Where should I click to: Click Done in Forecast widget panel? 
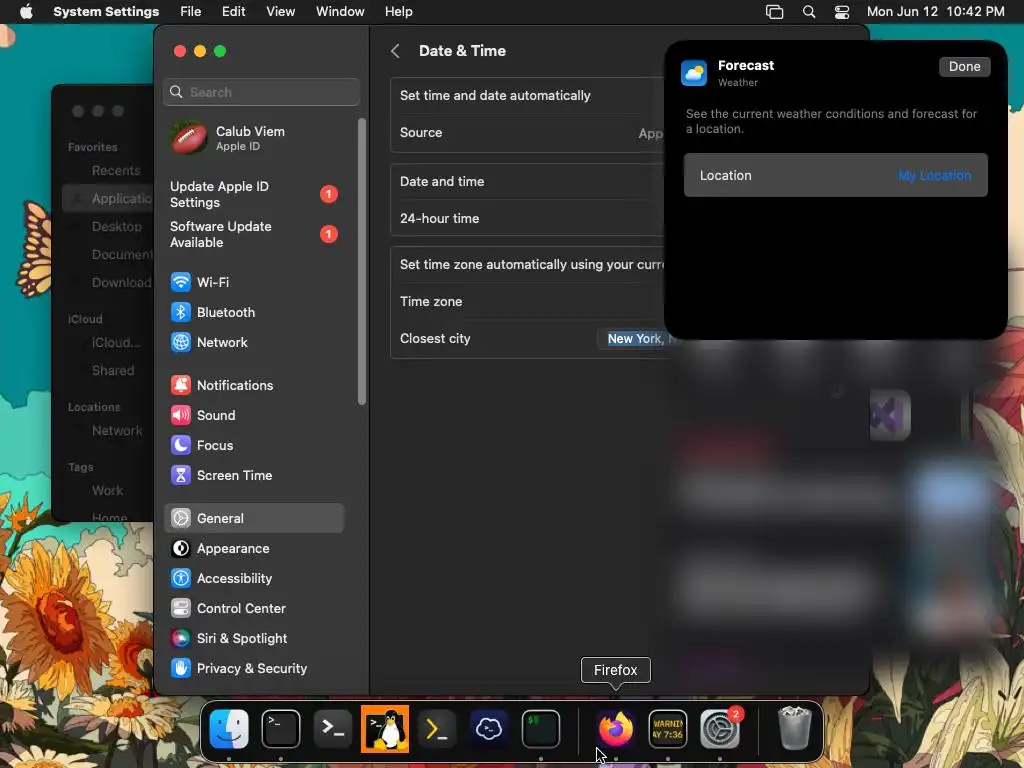tap(965, 67)
